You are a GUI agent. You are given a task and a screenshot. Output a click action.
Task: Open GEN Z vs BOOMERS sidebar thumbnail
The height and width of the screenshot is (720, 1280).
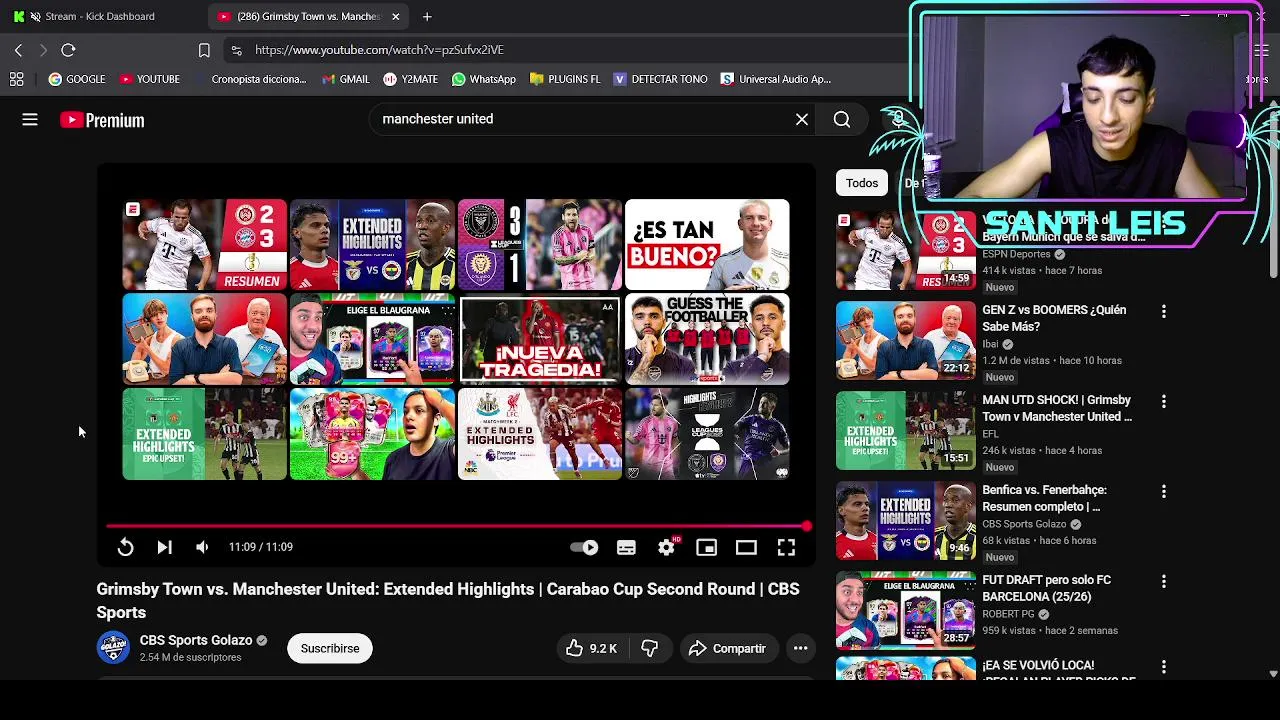pyautogui.click(x=905, y=341)
